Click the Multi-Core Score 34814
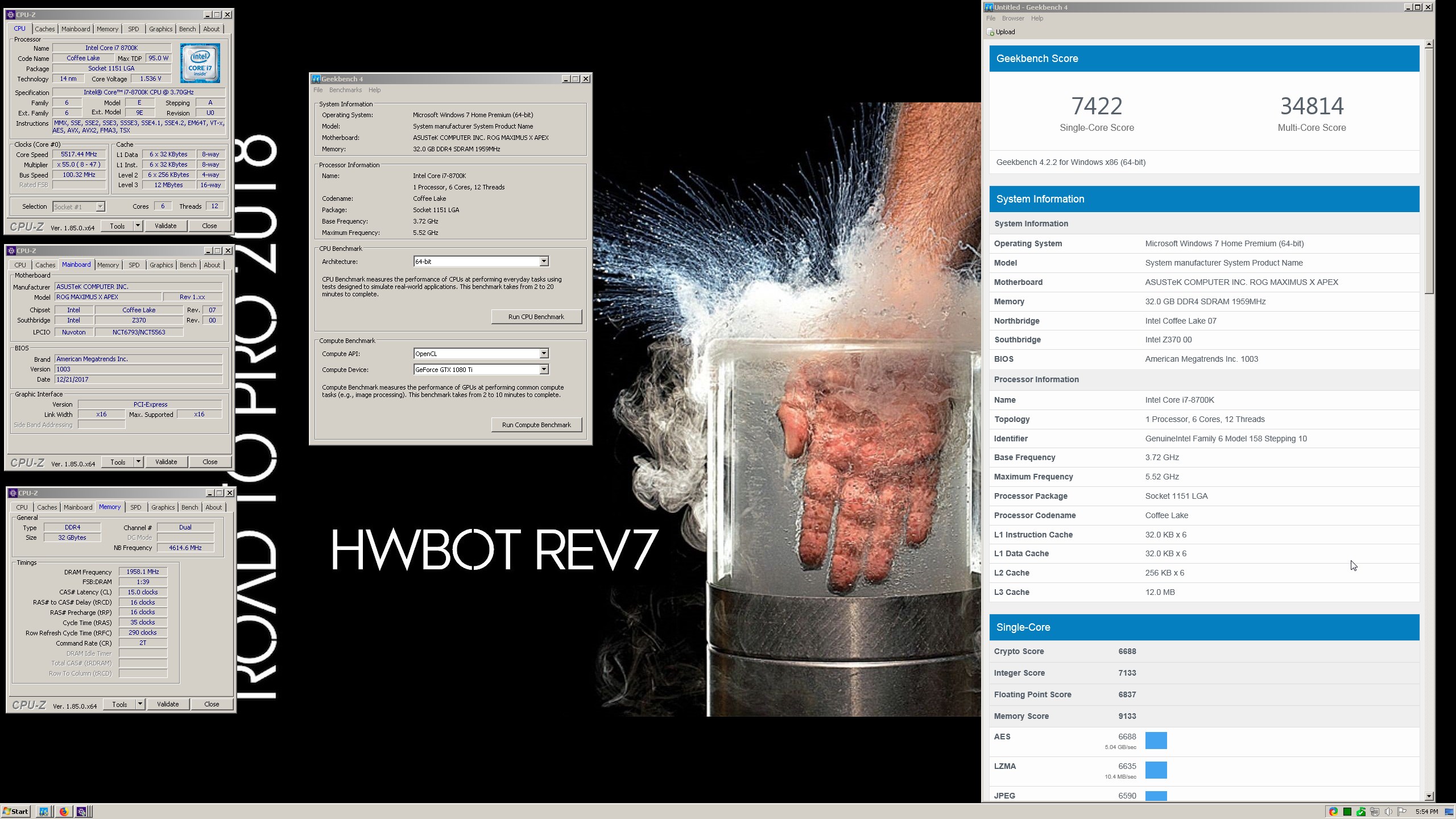1456x819 pixels. 1312,106
